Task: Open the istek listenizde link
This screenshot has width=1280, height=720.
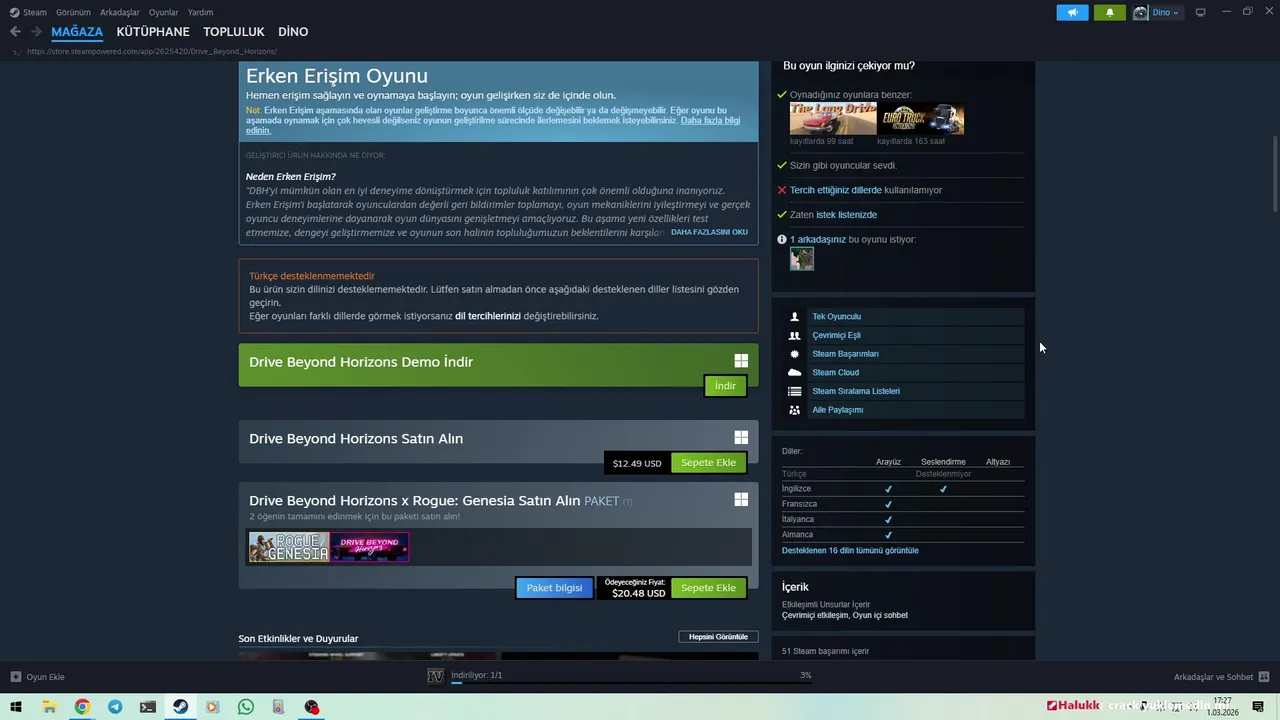Action: [846, 215]
